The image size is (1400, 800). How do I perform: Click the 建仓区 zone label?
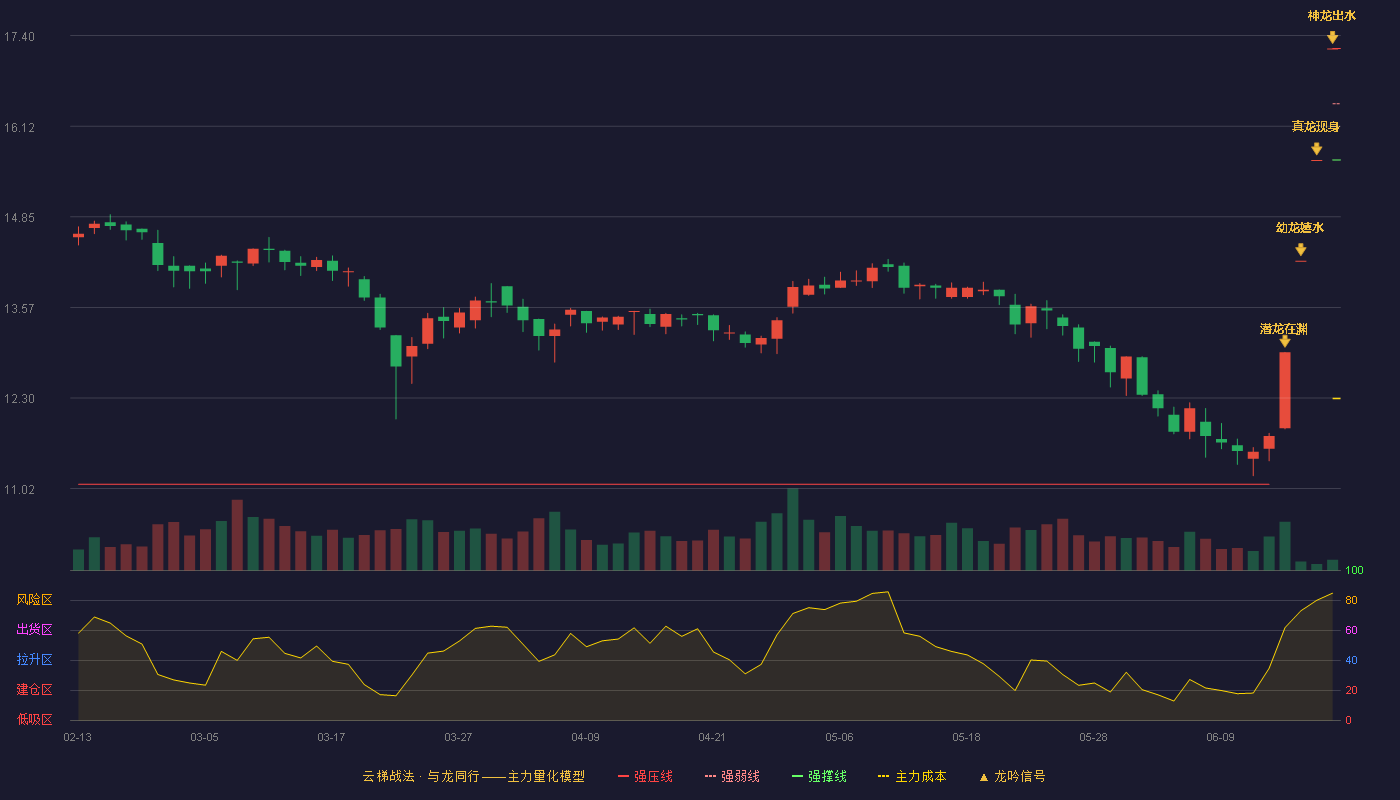pyautogui.click(x=34, y=690)
